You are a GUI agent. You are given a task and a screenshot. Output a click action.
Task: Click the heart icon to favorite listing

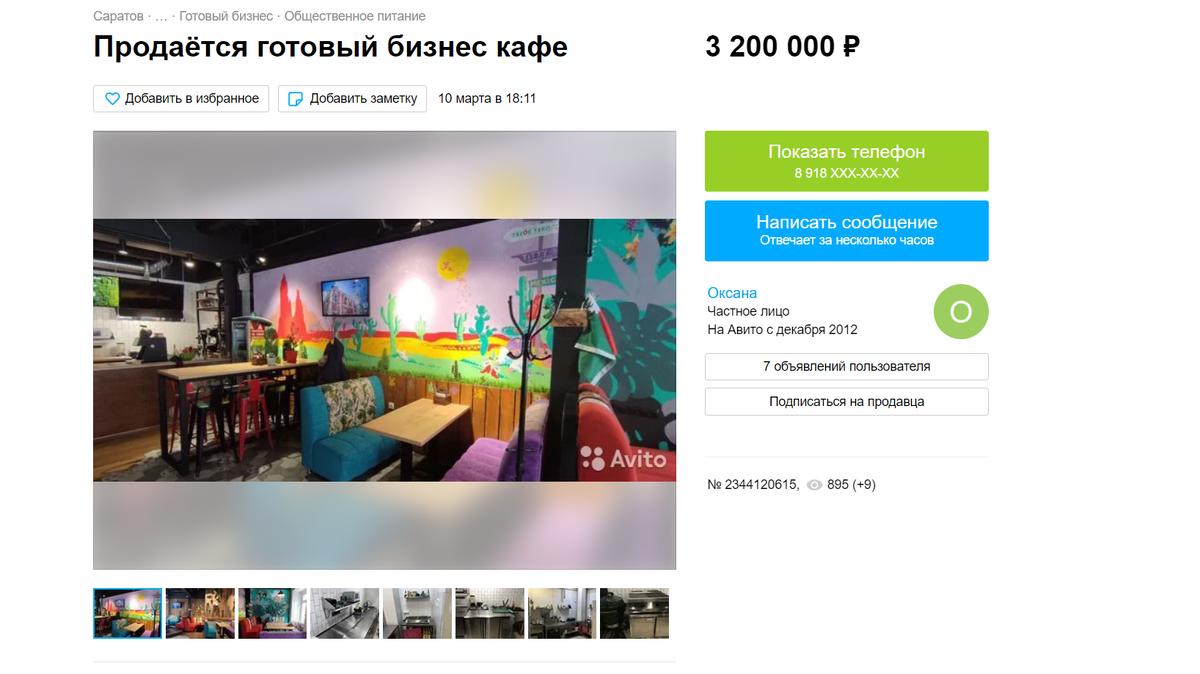tap(112, 99)
